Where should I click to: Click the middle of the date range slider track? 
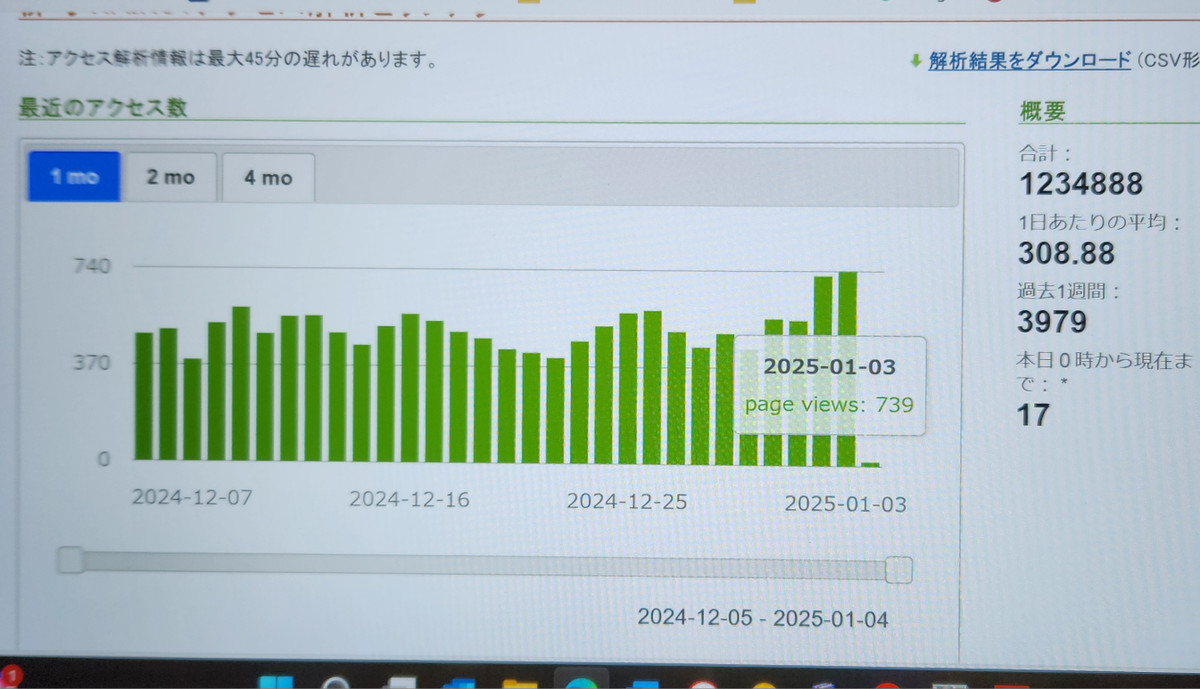click(485, 565)
